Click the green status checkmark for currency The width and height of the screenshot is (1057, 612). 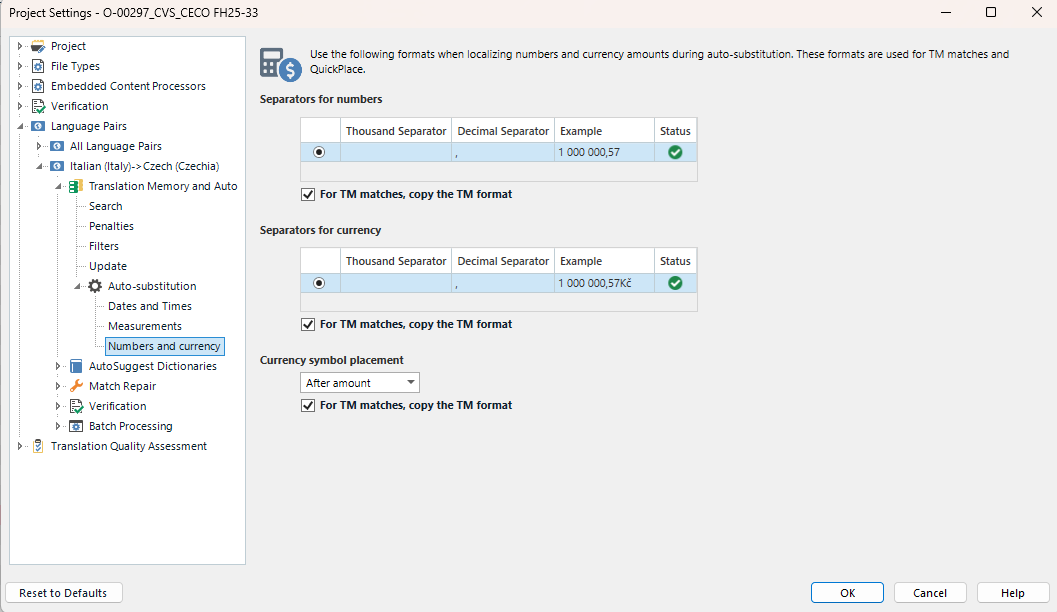(x=675, y=283)
